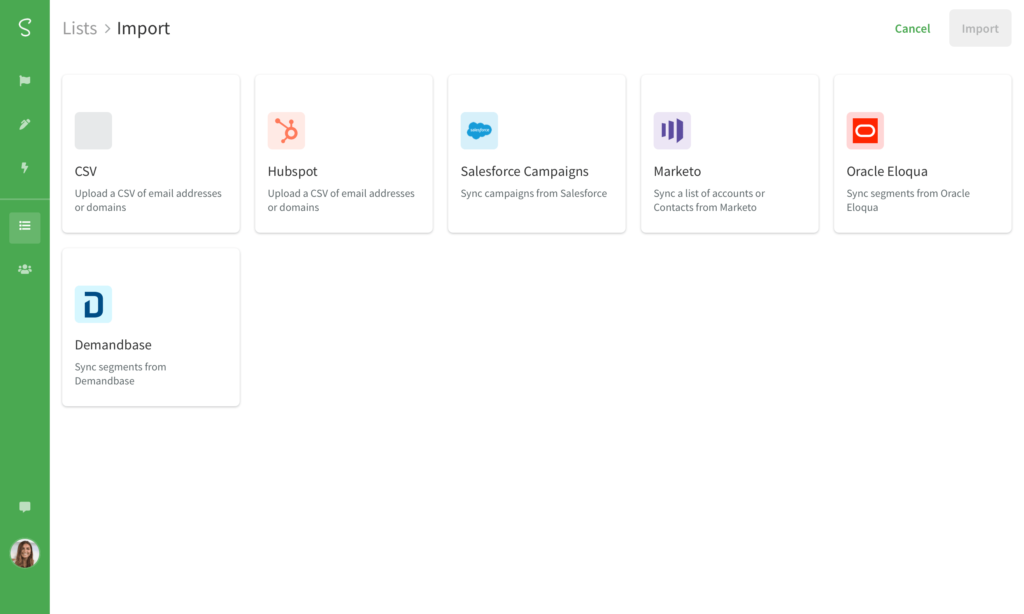1024x614 pixels.
Task: Select the Demandbase card title
Action: tap(113, 345)
